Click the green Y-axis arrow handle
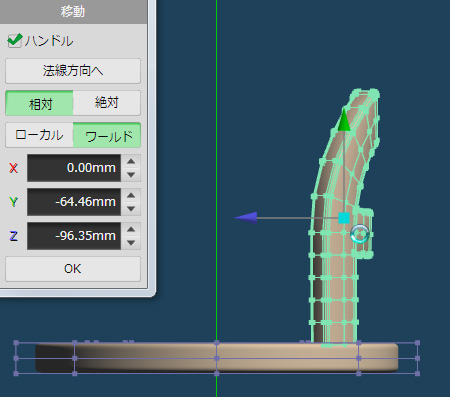The width and height of the screenshot is (450, 397). click(x=344, y=120)
